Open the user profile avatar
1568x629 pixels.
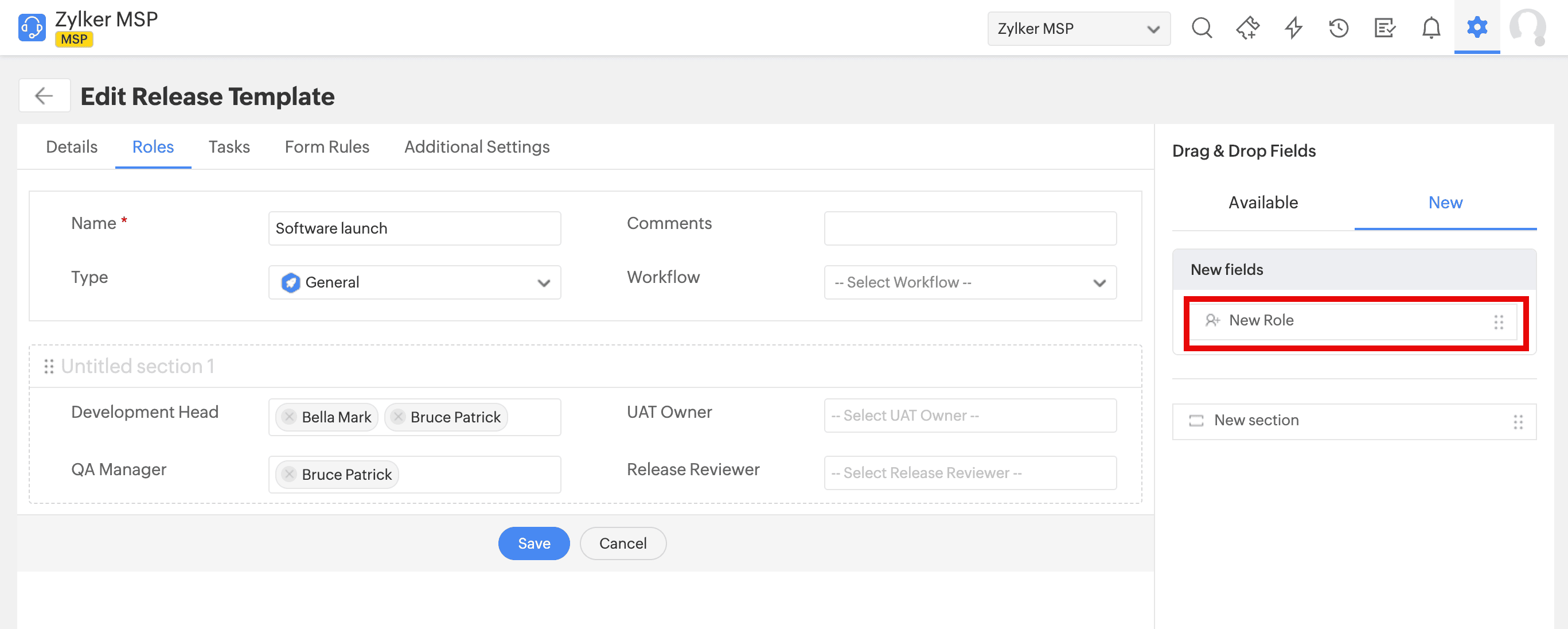(x=1527, y=28)
